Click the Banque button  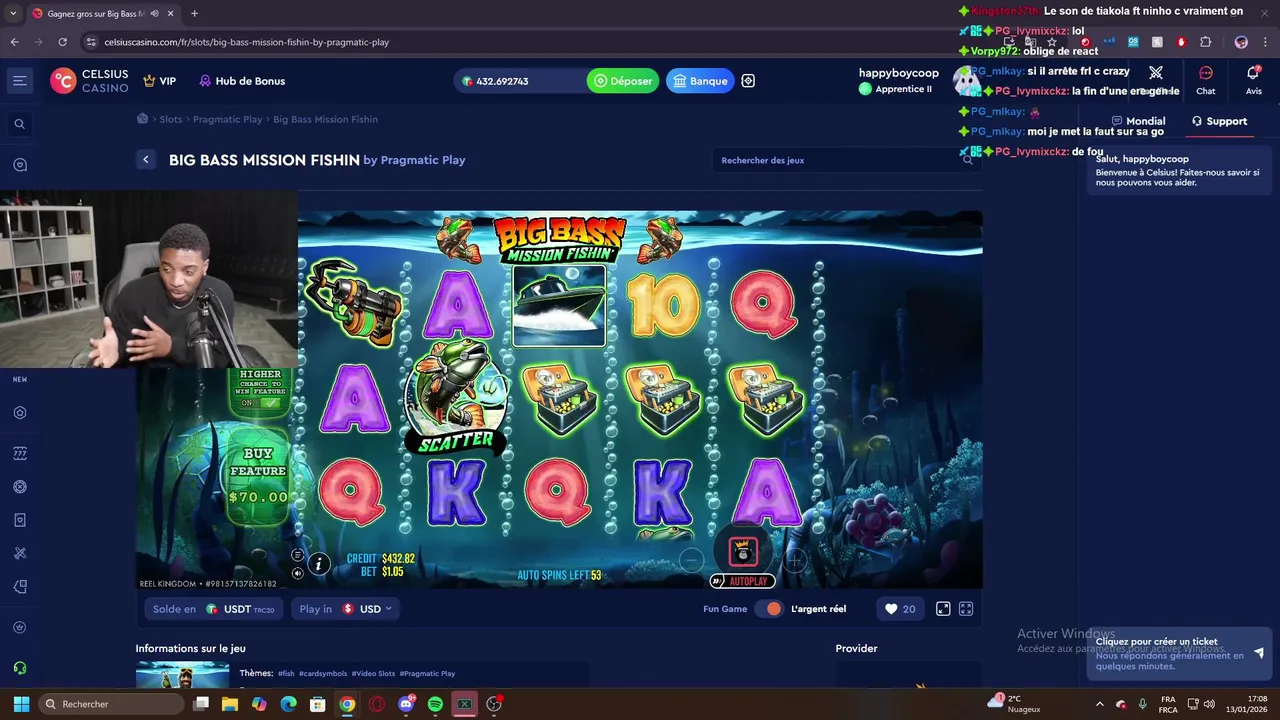point(700,81)
